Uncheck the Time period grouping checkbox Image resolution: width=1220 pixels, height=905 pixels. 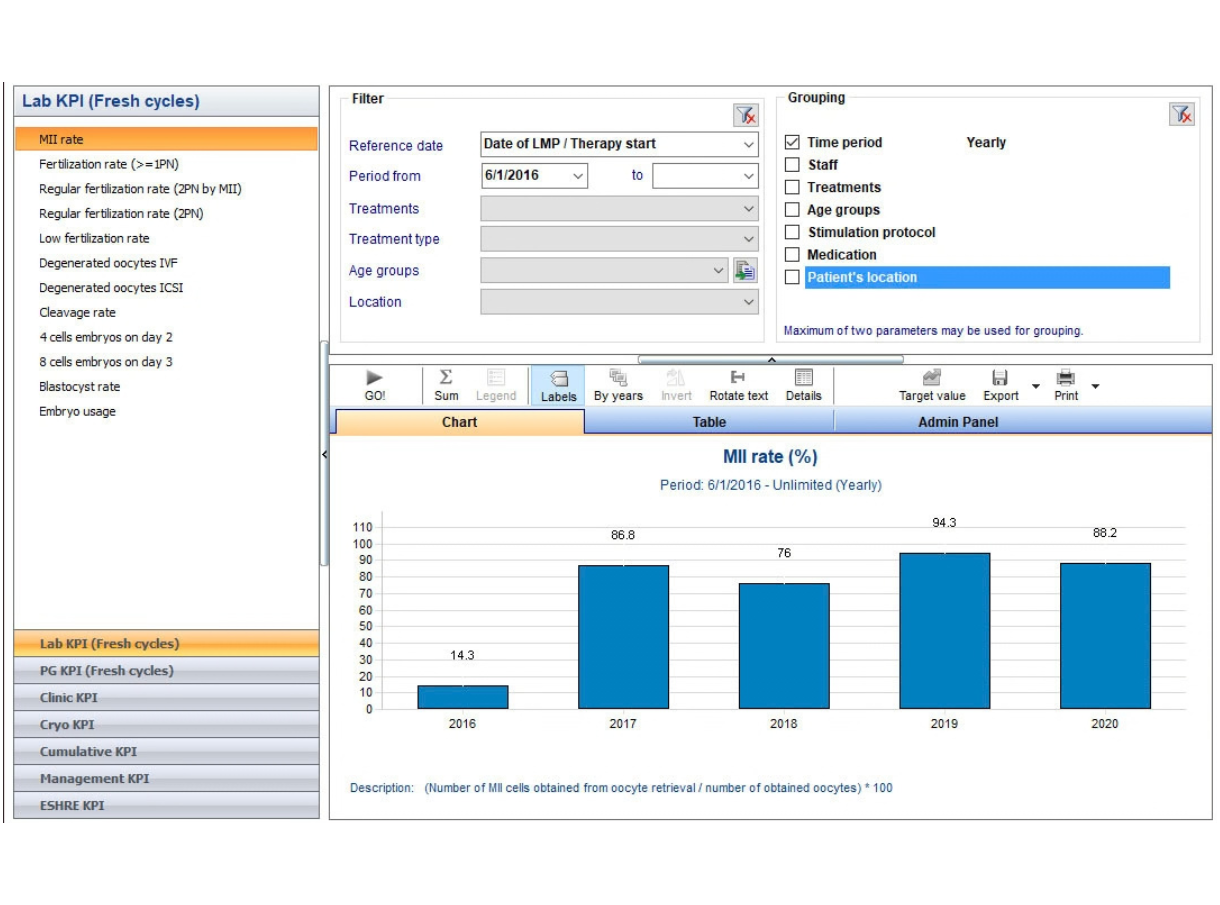pyautogui.click(x=793, y=142)
